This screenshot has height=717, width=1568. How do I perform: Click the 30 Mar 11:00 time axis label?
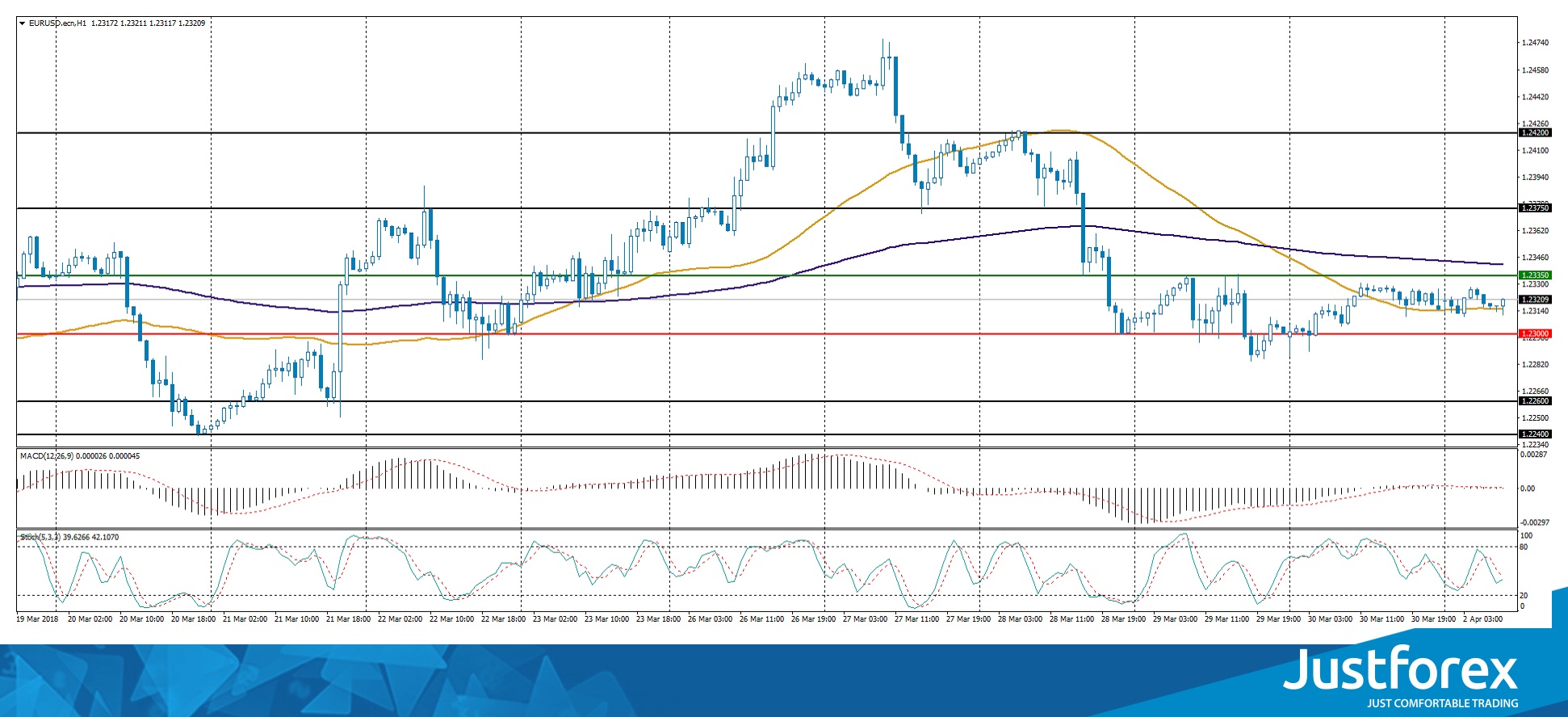[x=1381, y=619]
